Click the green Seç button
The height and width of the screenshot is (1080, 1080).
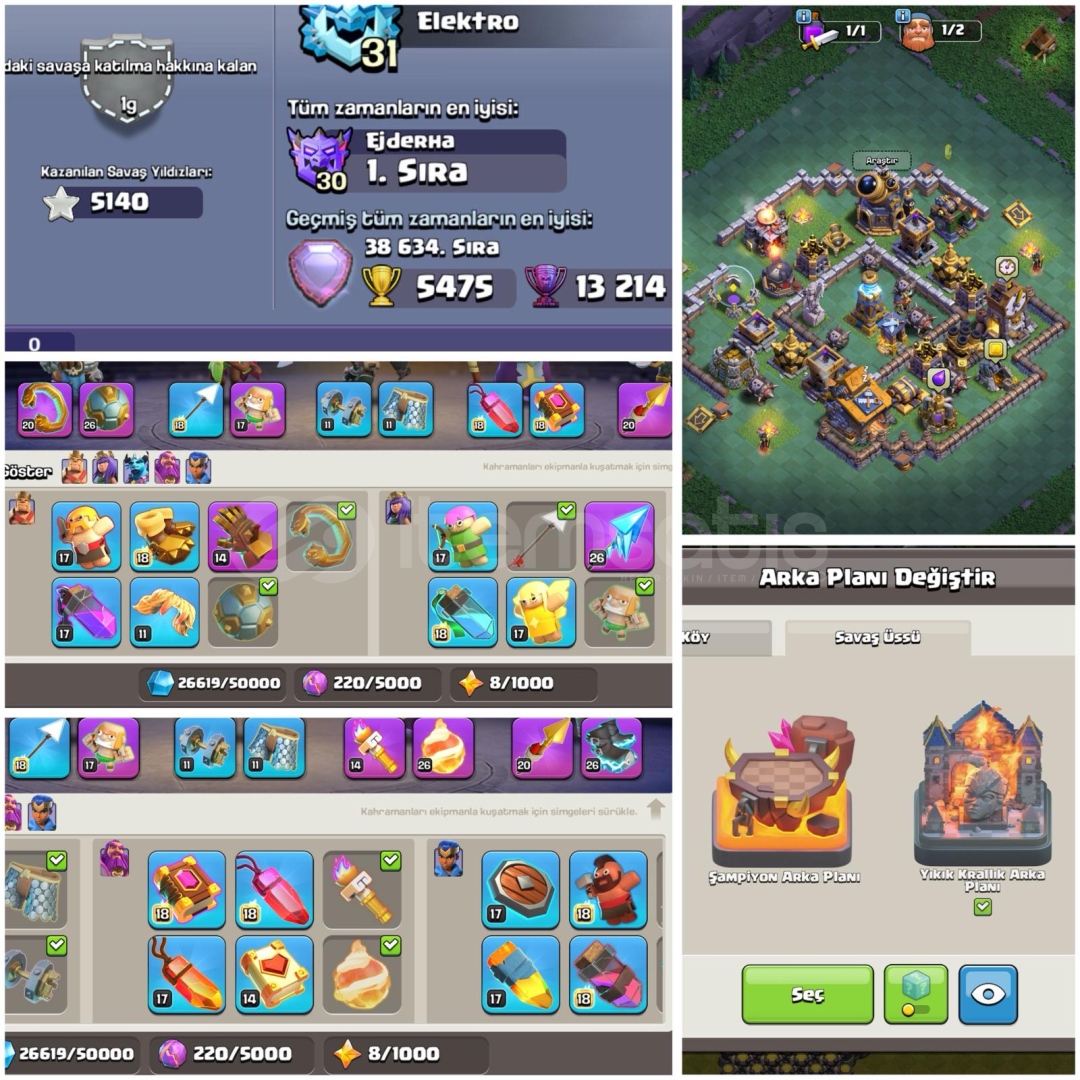(807, 994)
